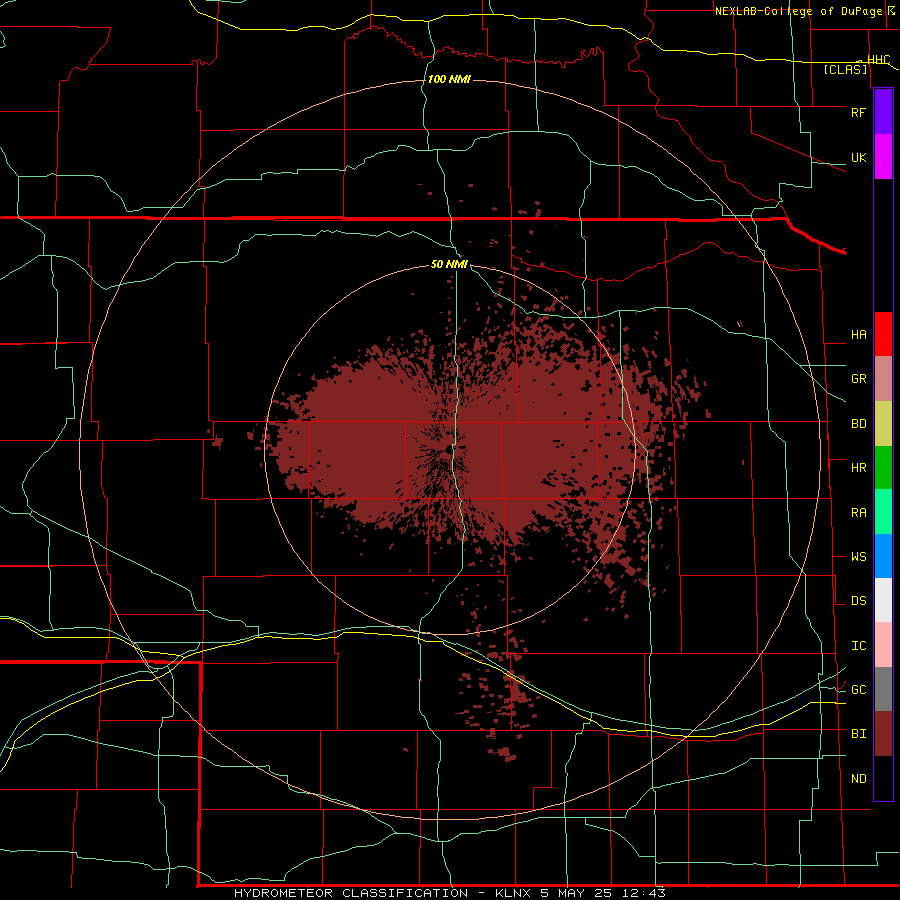
Task: Click the BI brown legend swatch
Action: point(883,734)
